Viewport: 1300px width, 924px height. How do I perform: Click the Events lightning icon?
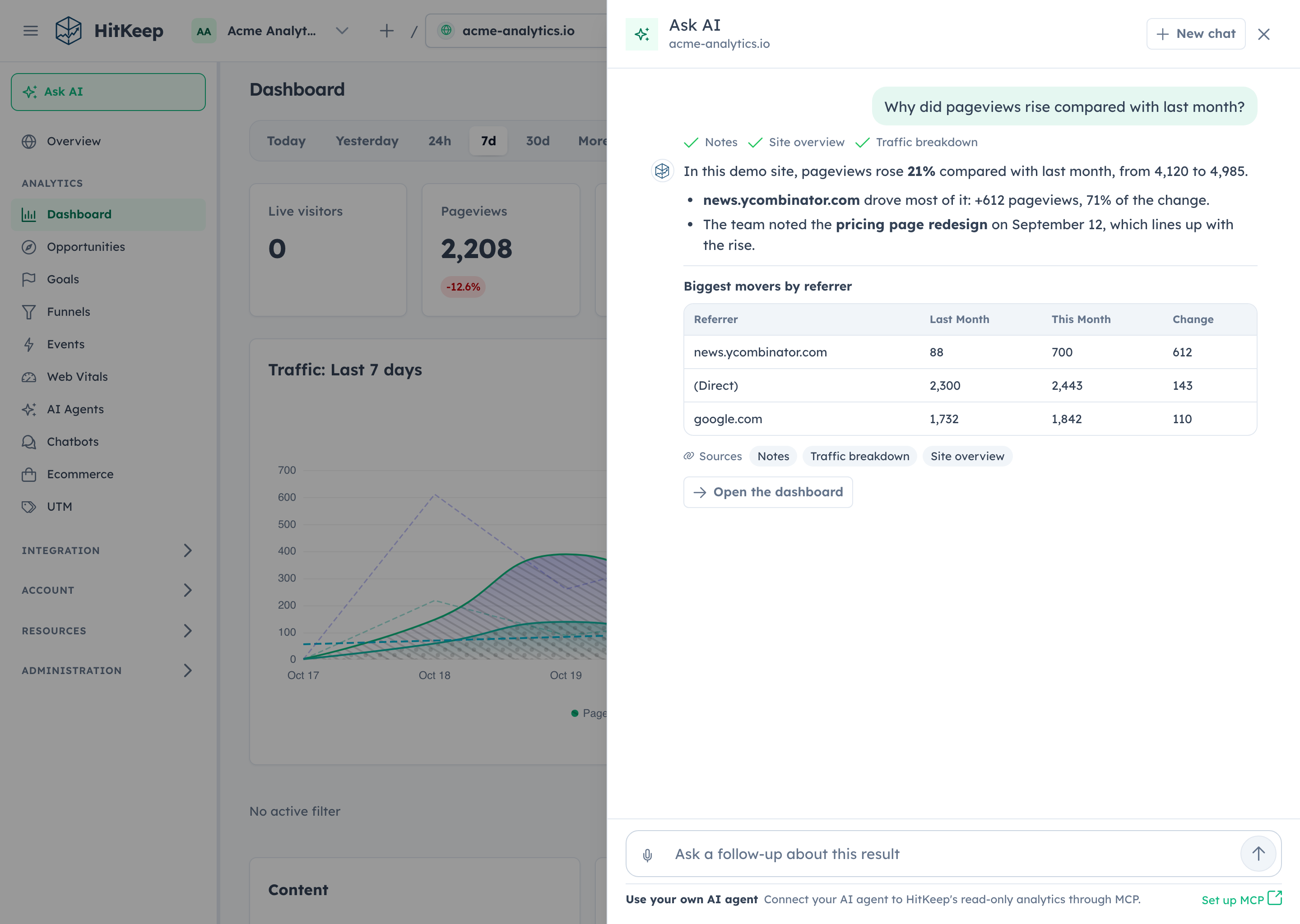[x=29, y=344]
